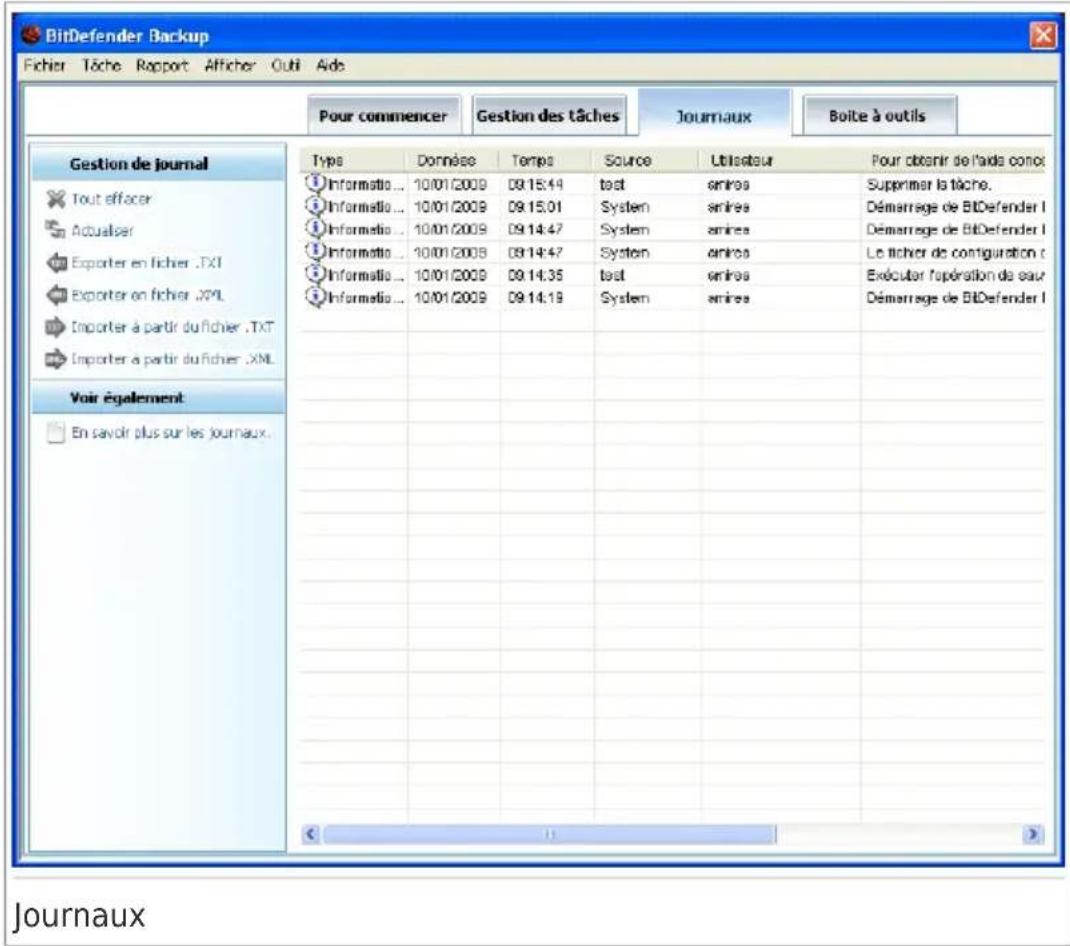The image size is (1070, 946).
Task: Click the Tout effacer X icon
Action: [55, 199]
